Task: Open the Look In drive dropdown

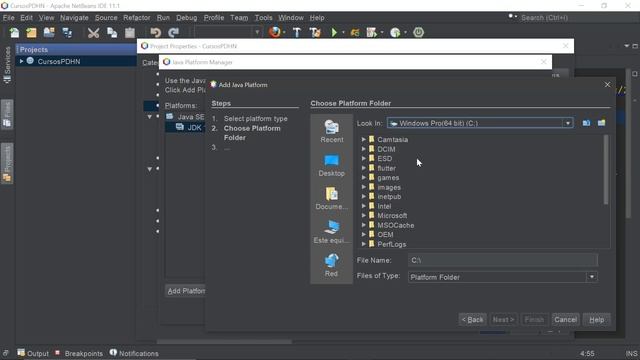Action: 568,123
